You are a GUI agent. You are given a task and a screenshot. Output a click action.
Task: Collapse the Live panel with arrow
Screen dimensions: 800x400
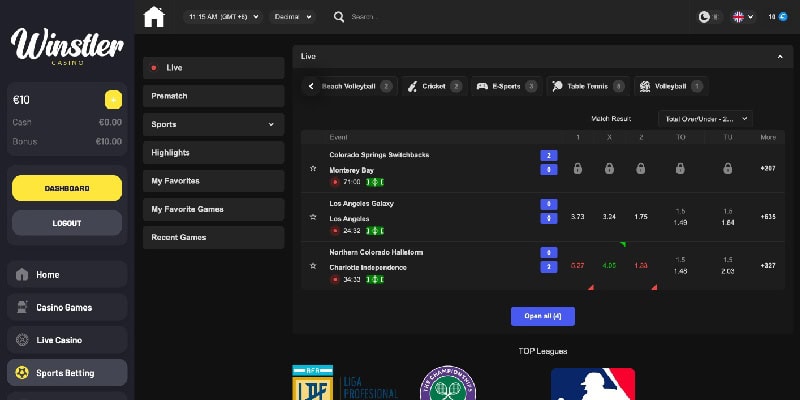point(780,57)
